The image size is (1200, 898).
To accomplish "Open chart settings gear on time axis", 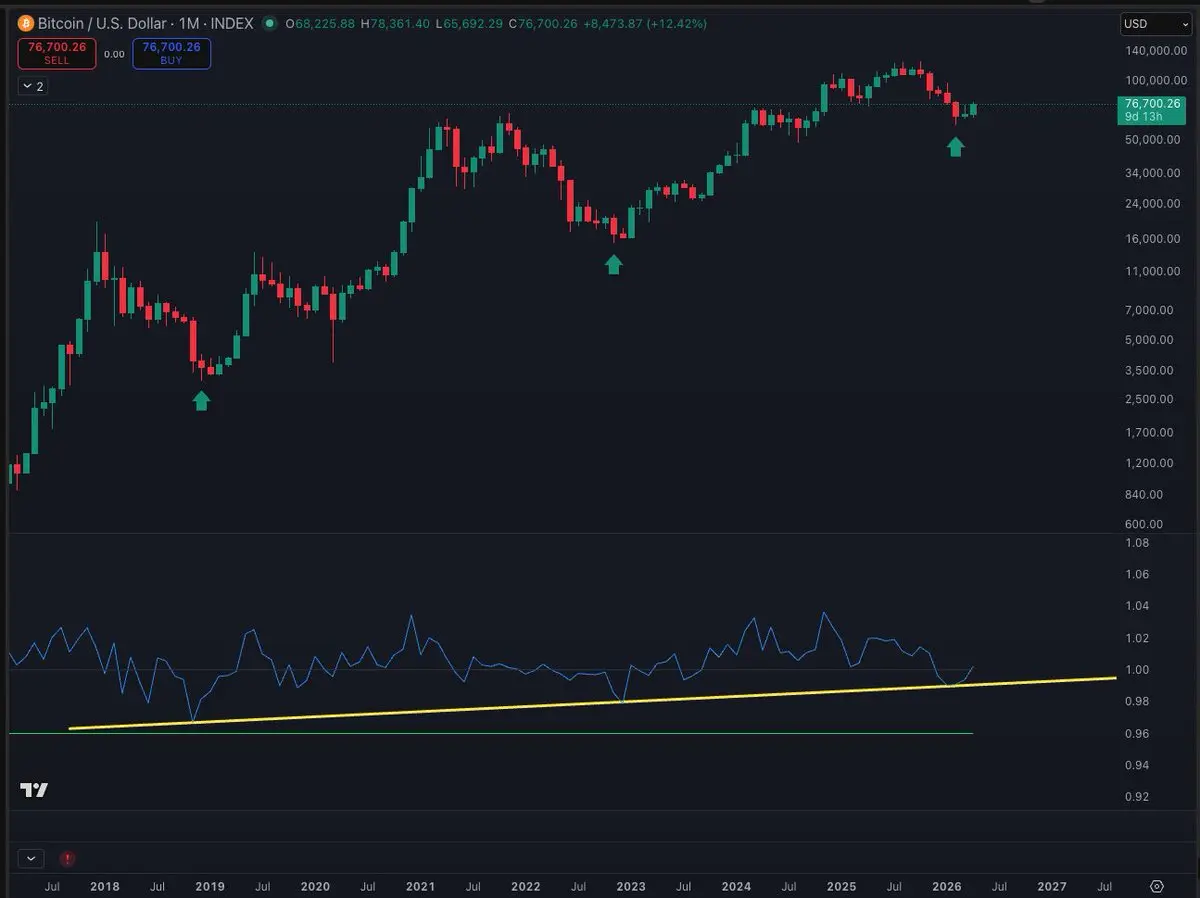I will click(x=1157, y=886).
